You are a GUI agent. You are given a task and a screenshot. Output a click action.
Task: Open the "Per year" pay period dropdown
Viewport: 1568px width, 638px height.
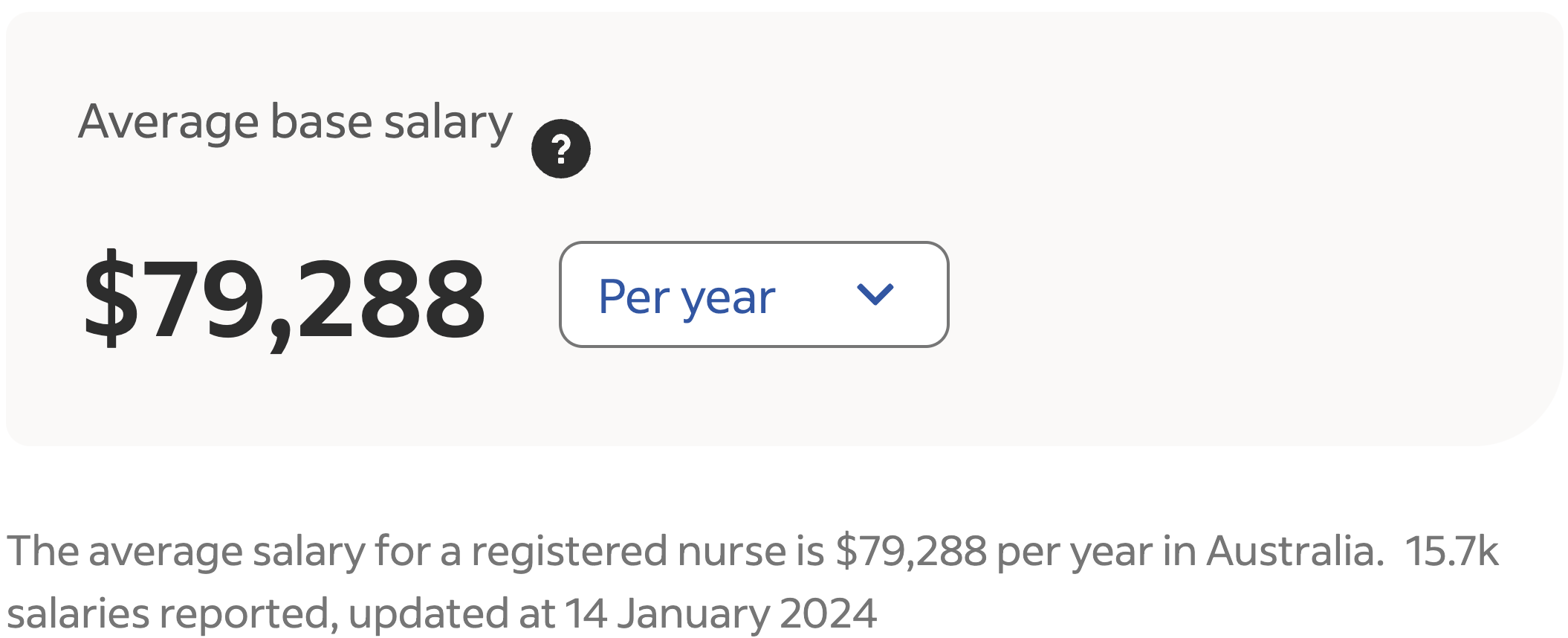tap(754, 294)
